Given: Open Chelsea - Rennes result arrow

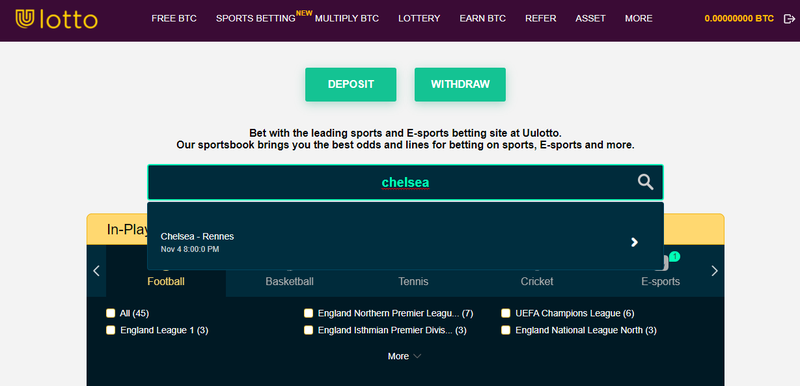Looking at the screenshot, I should pyautogui.click(x=634, y=242).
